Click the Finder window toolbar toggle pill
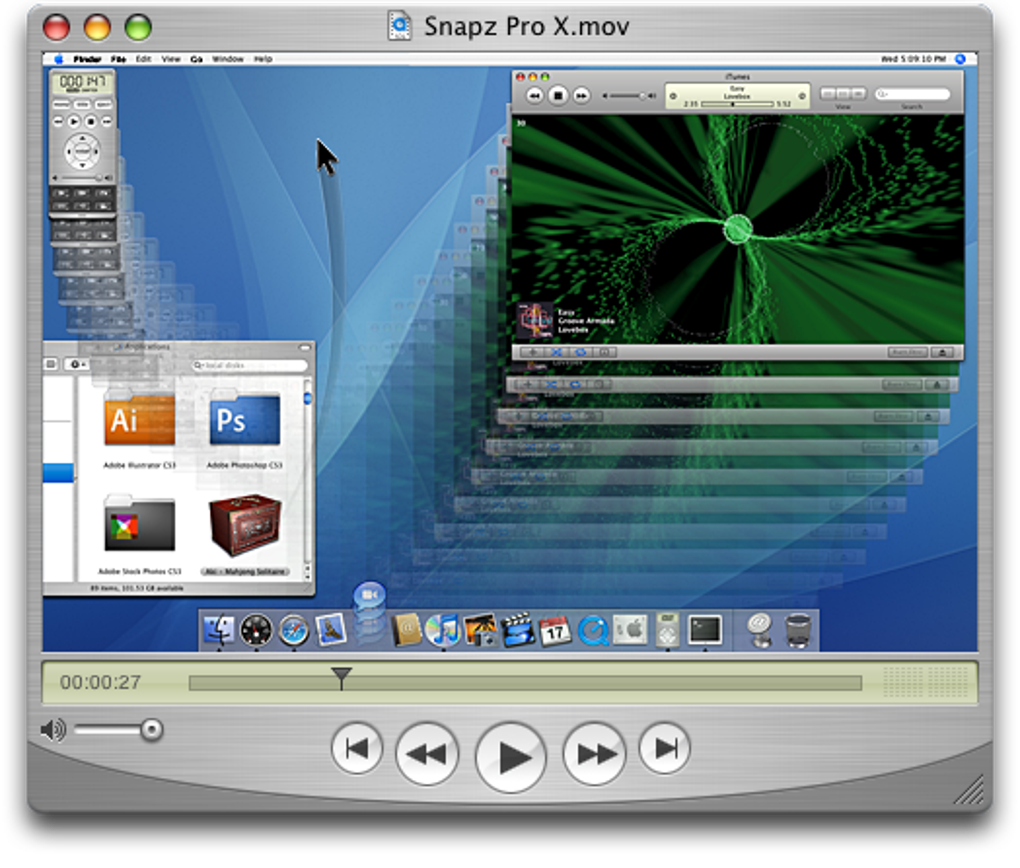The image size is (1020, 868). (x=304, y=348)
